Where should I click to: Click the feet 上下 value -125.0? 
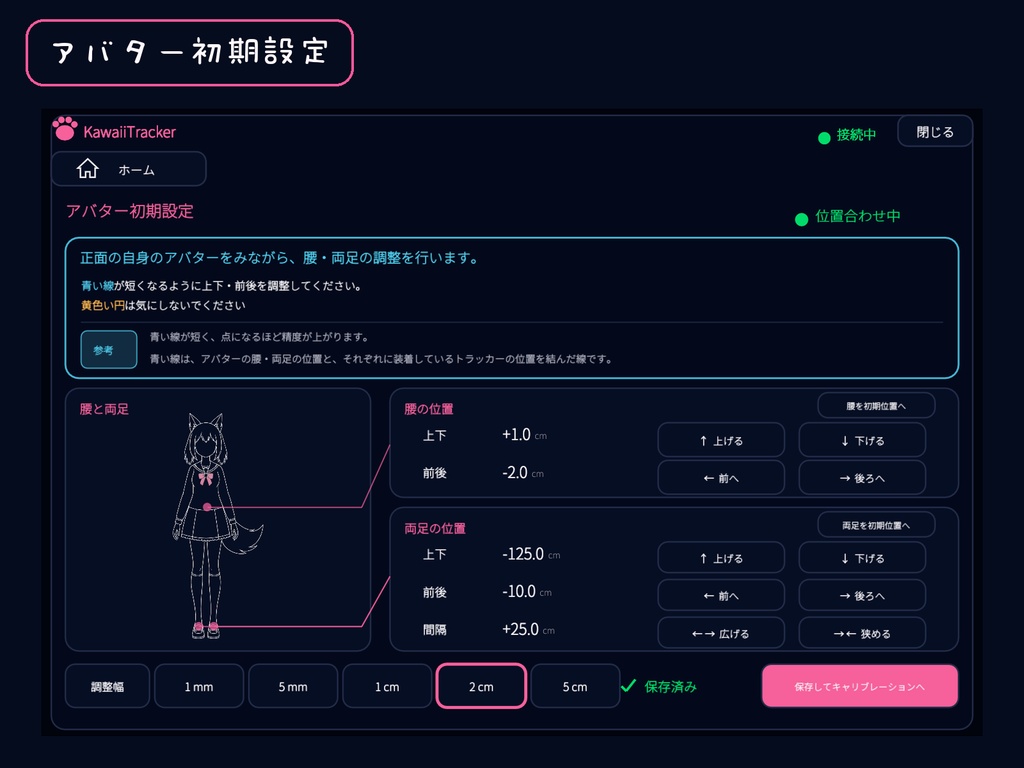coord(522,554)
